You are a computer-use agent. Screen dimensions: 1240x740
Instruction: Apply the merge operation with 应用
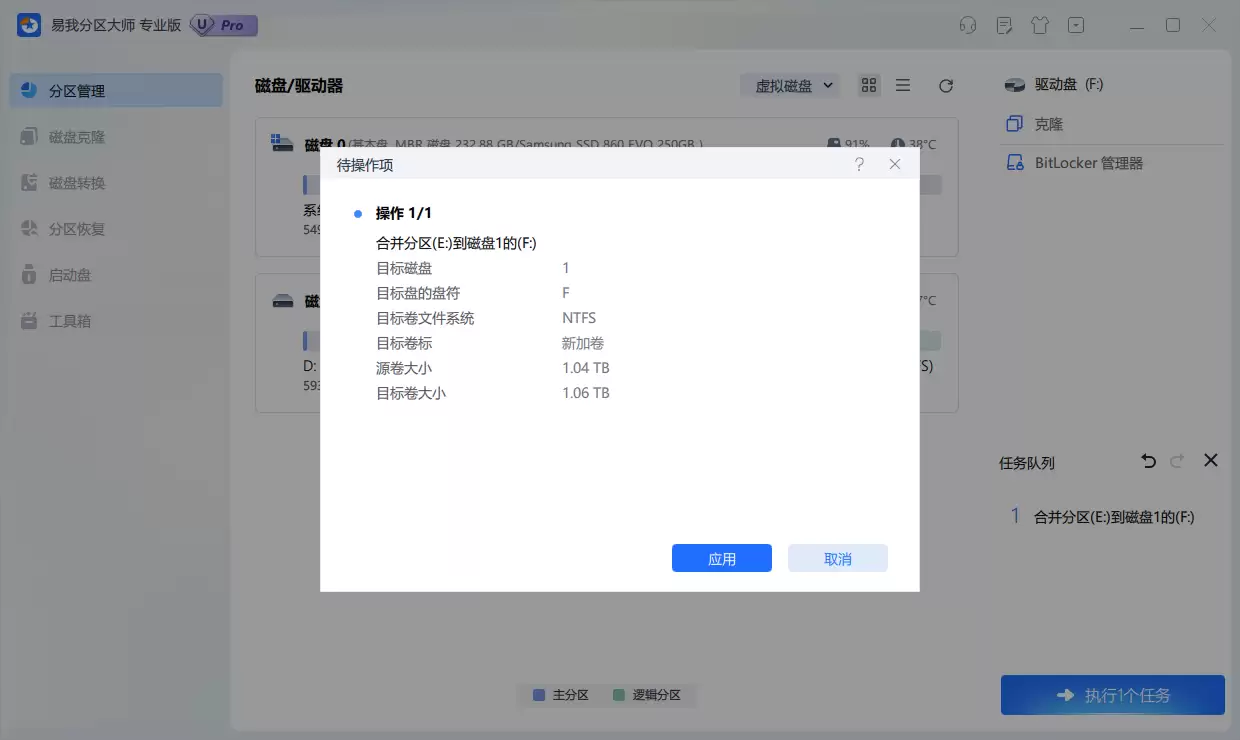tap(721, 558)
